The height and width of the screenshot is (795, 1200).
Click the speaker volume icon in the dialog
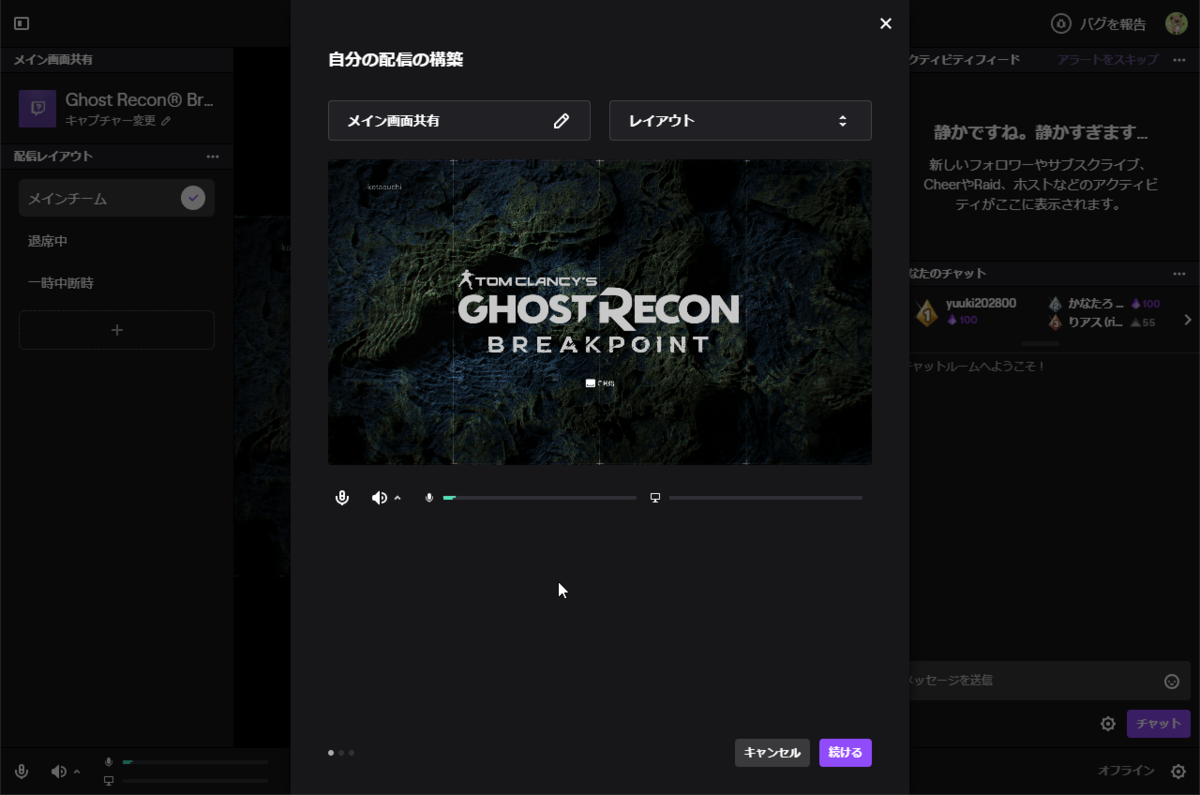click(x=379, y=498)
